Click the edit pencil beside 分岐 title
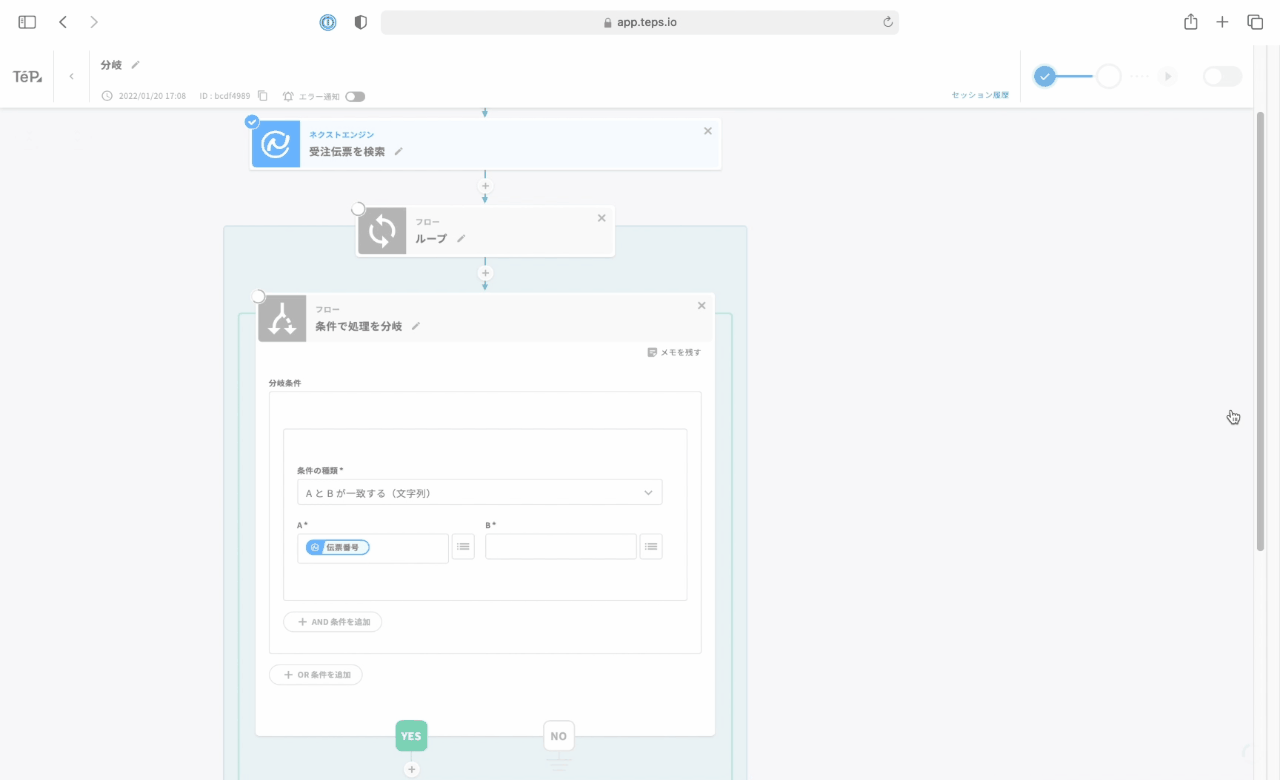This screenshot has height=780, width=1280. tap(136, 65)
